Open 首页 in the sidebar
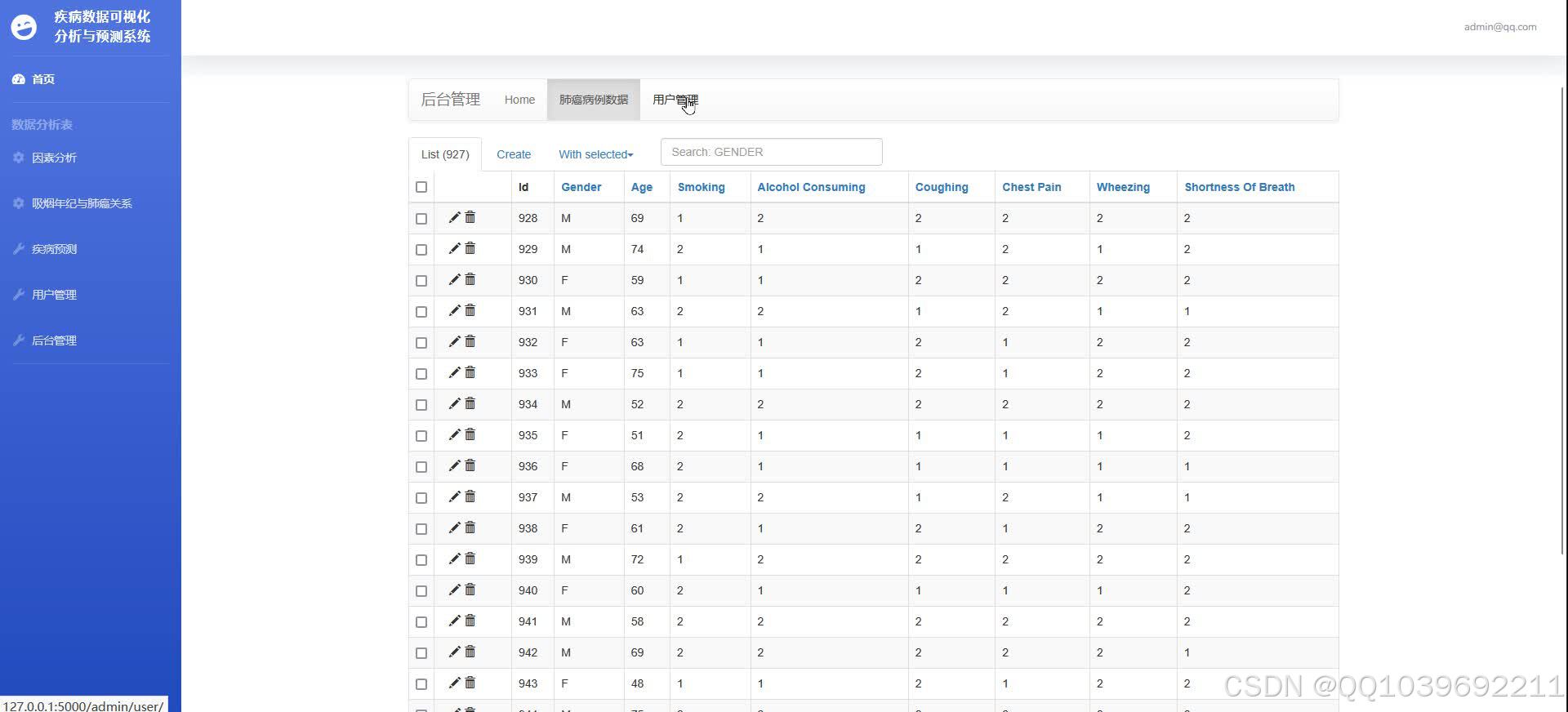Viewport: 1568px width, 712px height. pyautogui.click(x=43, y=79)
